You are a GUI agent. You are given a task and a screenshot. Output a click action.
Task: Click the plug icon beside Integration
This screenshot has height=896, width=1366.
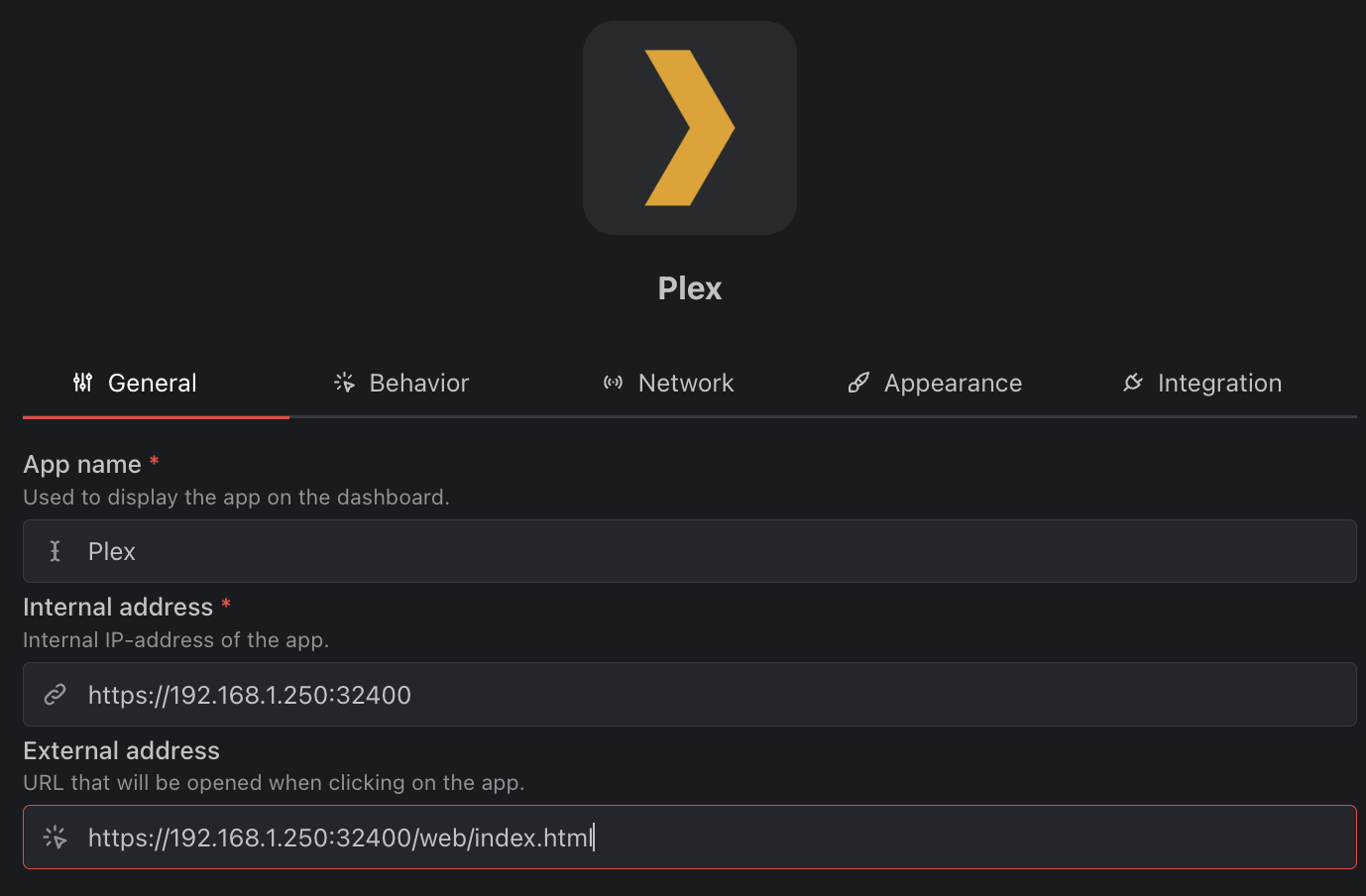tap(1133, 383)
